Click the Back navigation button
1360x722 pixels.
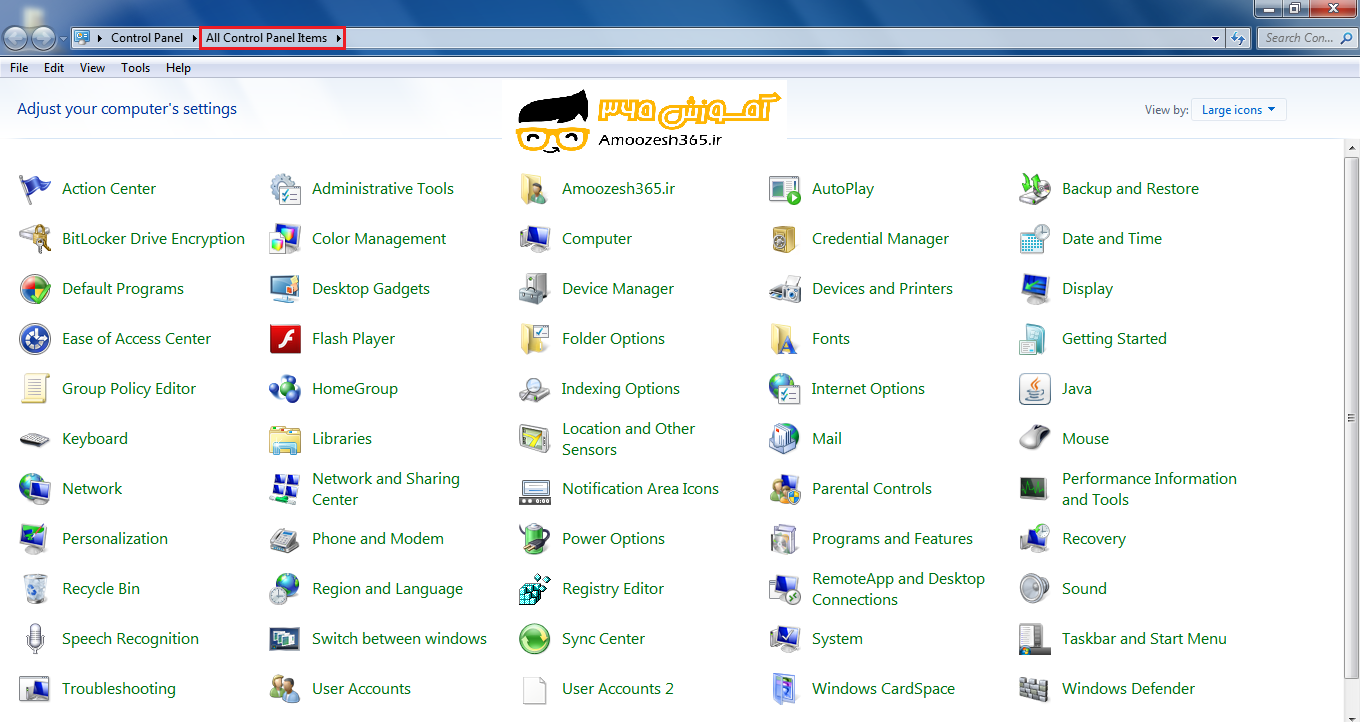16,39
